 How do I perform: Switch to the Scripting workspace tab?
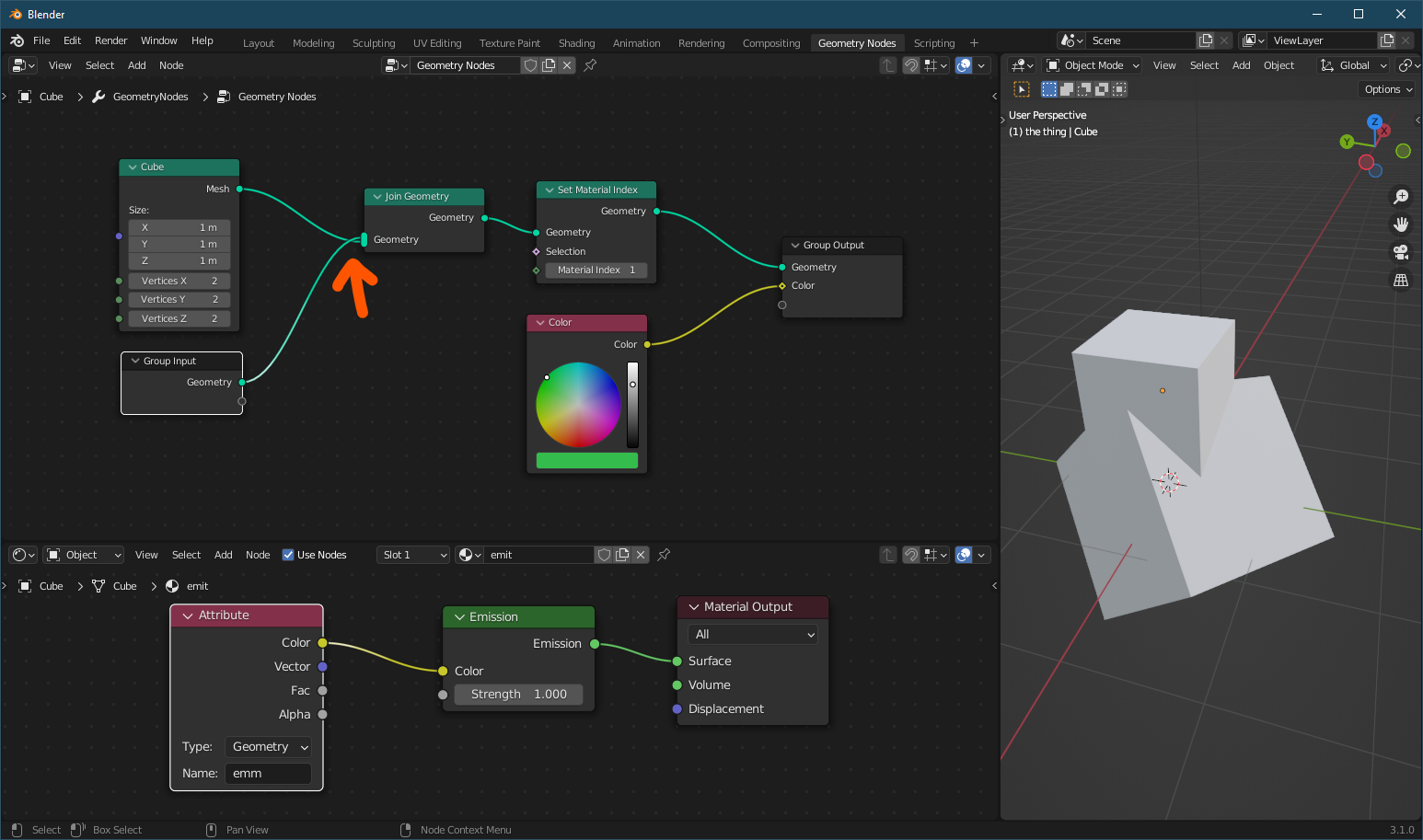click(934, 43)
